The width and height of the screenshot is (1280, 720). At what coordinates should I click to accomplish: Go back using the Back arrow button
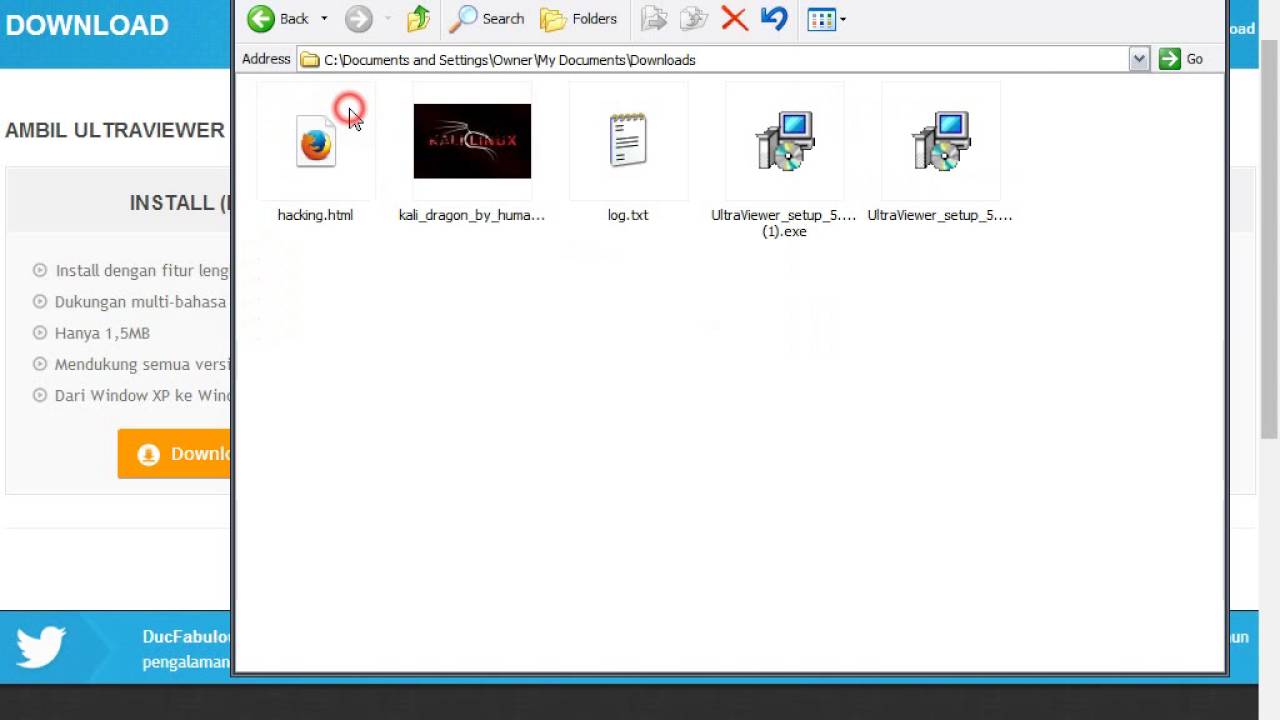tap(278, 18)
